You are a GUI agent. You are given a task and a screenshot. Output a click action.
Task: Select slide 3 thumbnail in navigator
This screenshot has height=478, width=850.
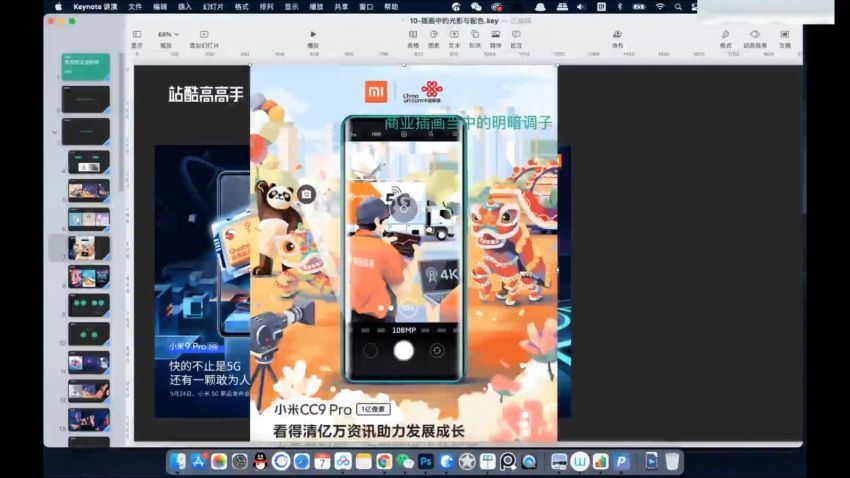(x=86, y=132)
